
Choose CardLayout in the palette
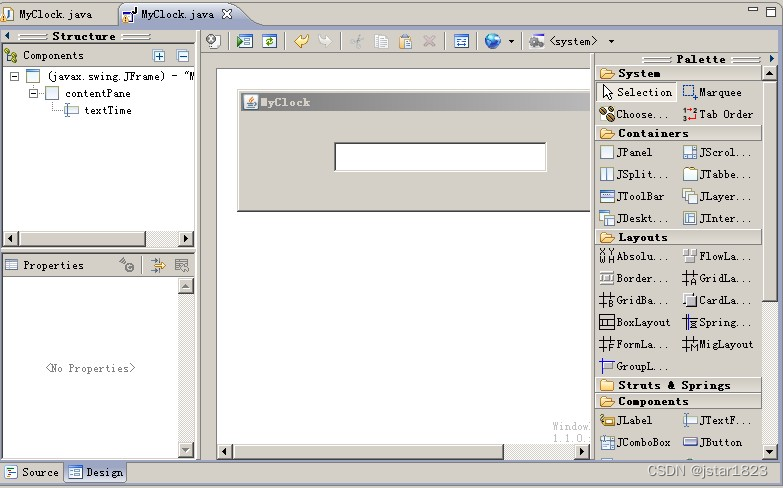click(x=717, y=300)
